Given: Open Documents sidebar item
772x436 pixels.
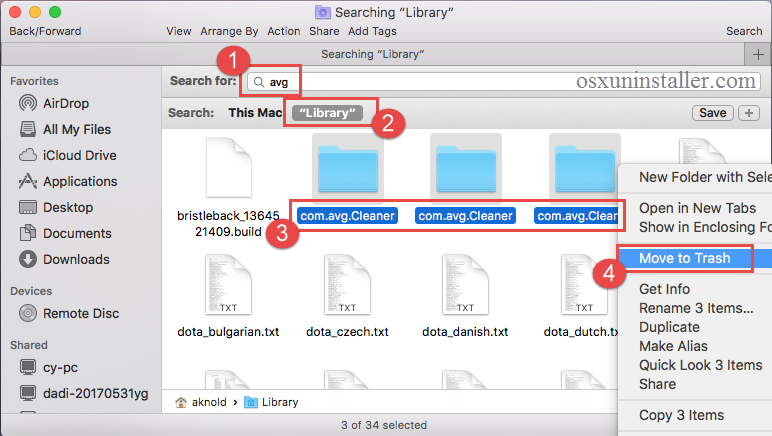Looking at the screenshot, I should [x=65, y=233].
